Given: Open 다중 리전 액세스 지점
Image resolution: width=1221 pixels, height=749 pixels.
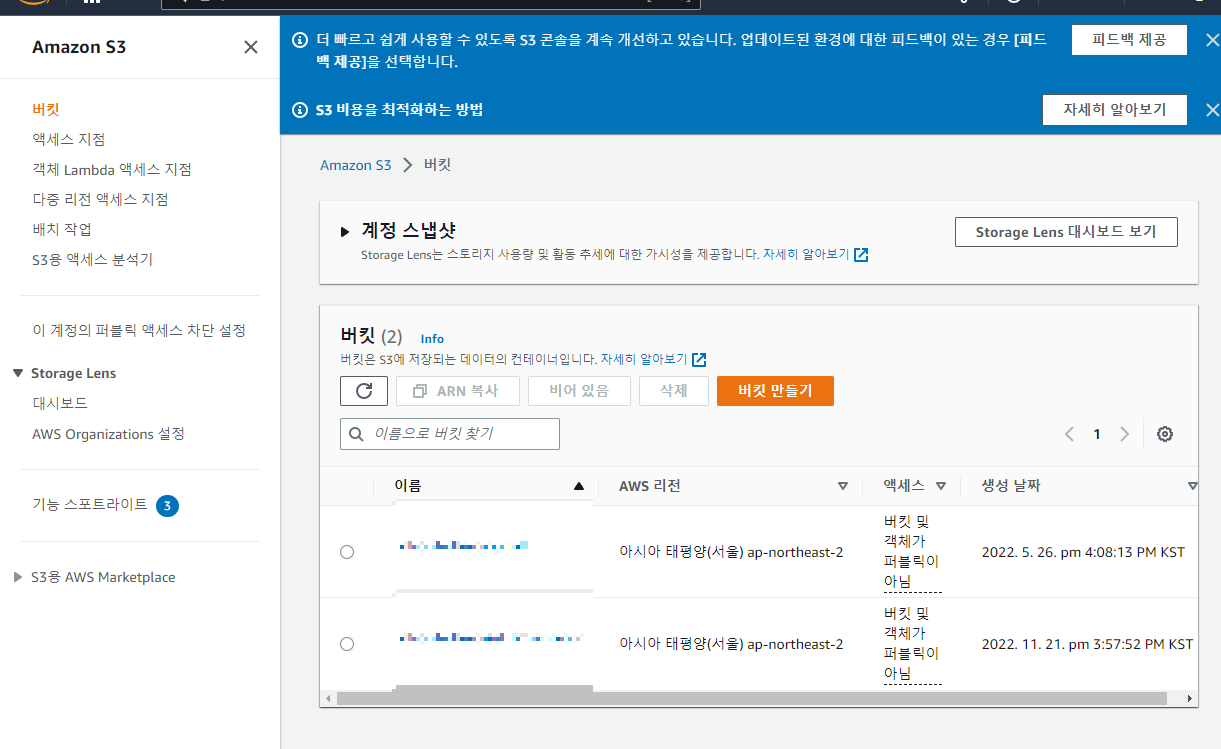Looking at the screenshot, I should [x=100, y=199].
